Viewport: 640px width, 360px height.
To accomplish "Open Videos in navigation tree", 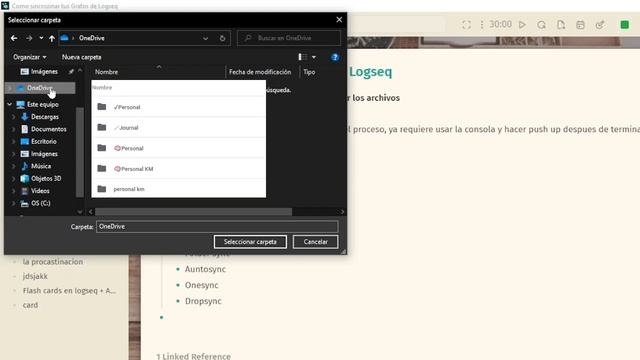I will coord(40,191).
